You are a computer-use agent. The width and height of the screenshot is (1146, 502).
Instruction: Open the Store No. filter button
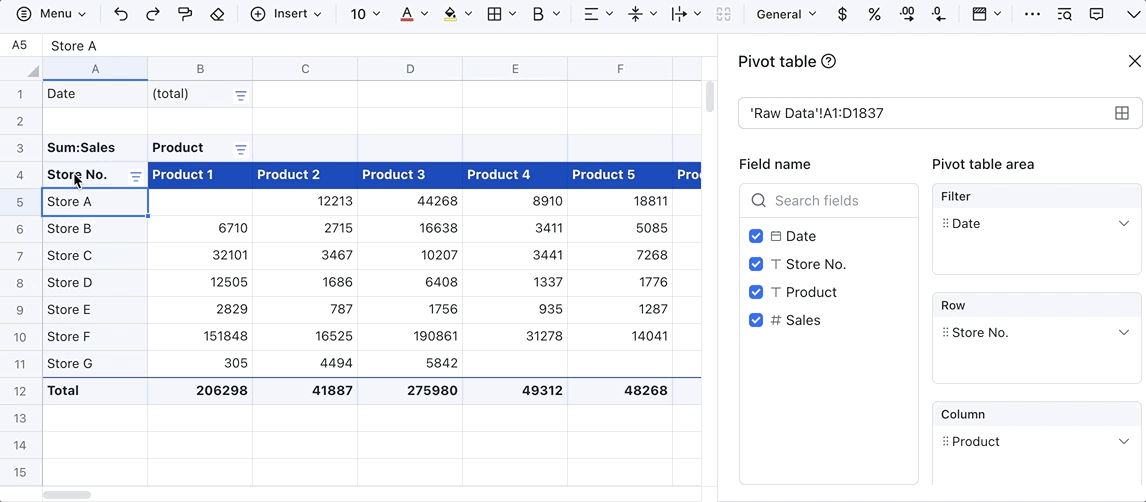pos(136,176)
